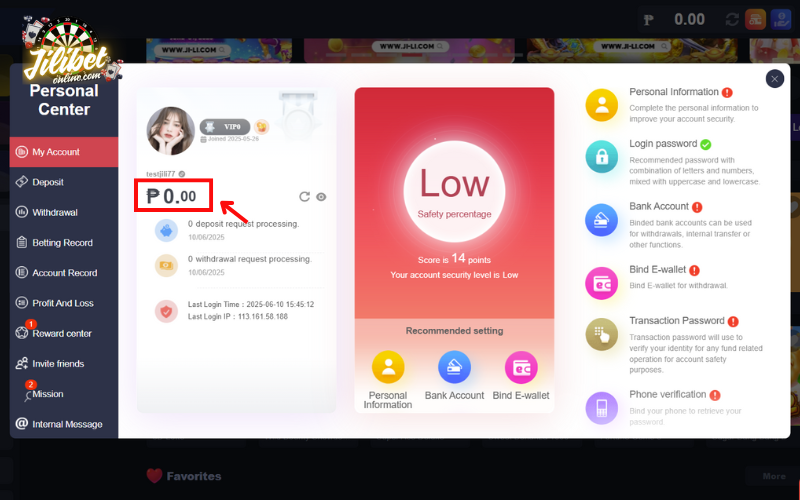This screenshot has width=800, height=500.
Task: Toggle balance visibility eye icon
Action: click(321, 197)
